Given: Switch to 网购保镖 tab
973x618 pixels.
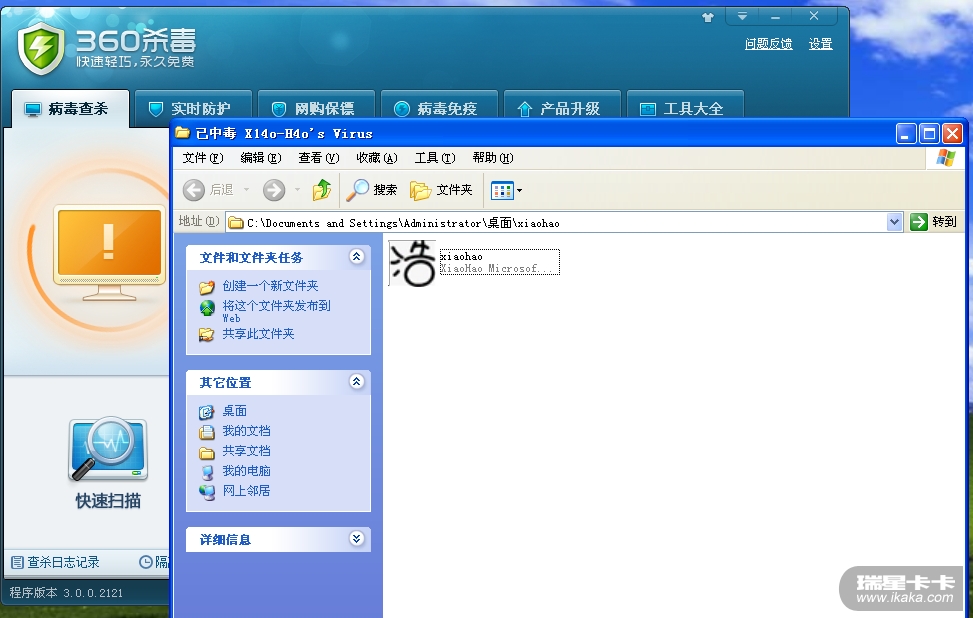Looking at the screenshot, I should pos(316,109).
